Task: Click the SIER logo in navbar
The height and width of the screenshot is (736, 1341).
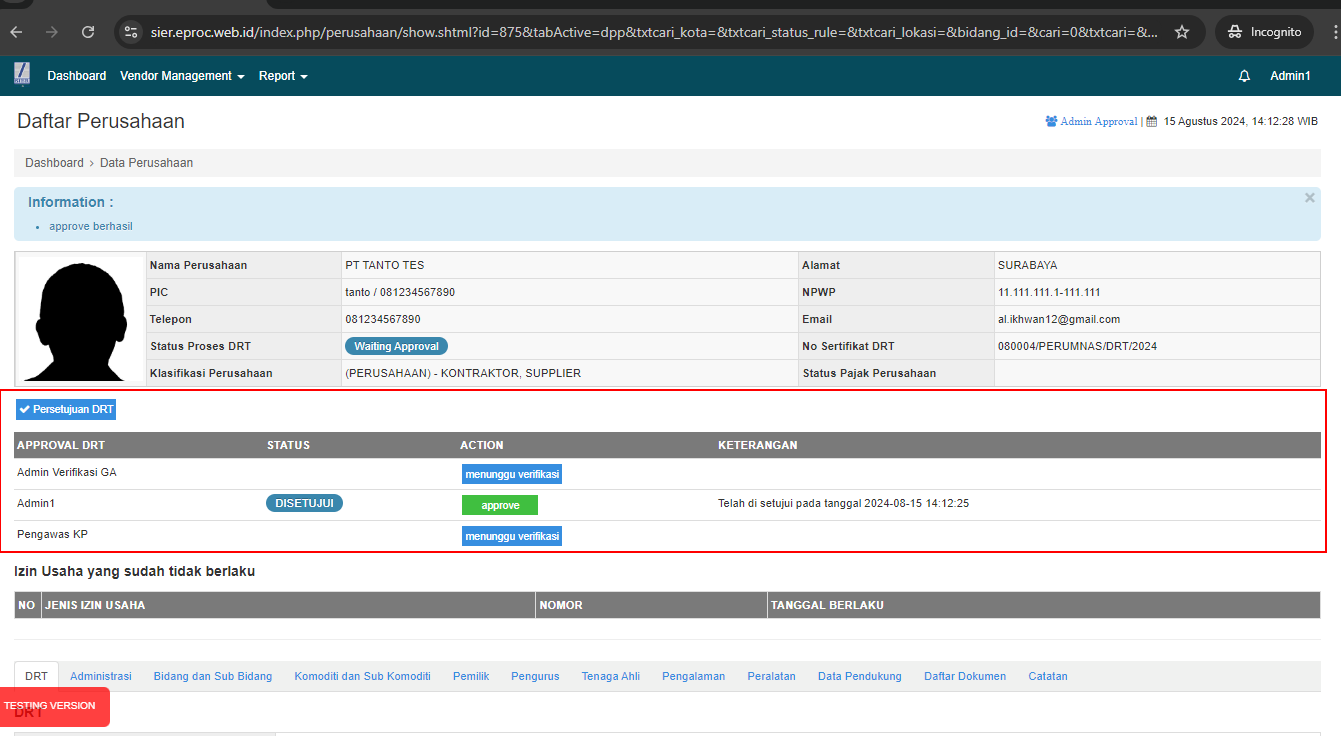Action: click(x=22, y=75)
